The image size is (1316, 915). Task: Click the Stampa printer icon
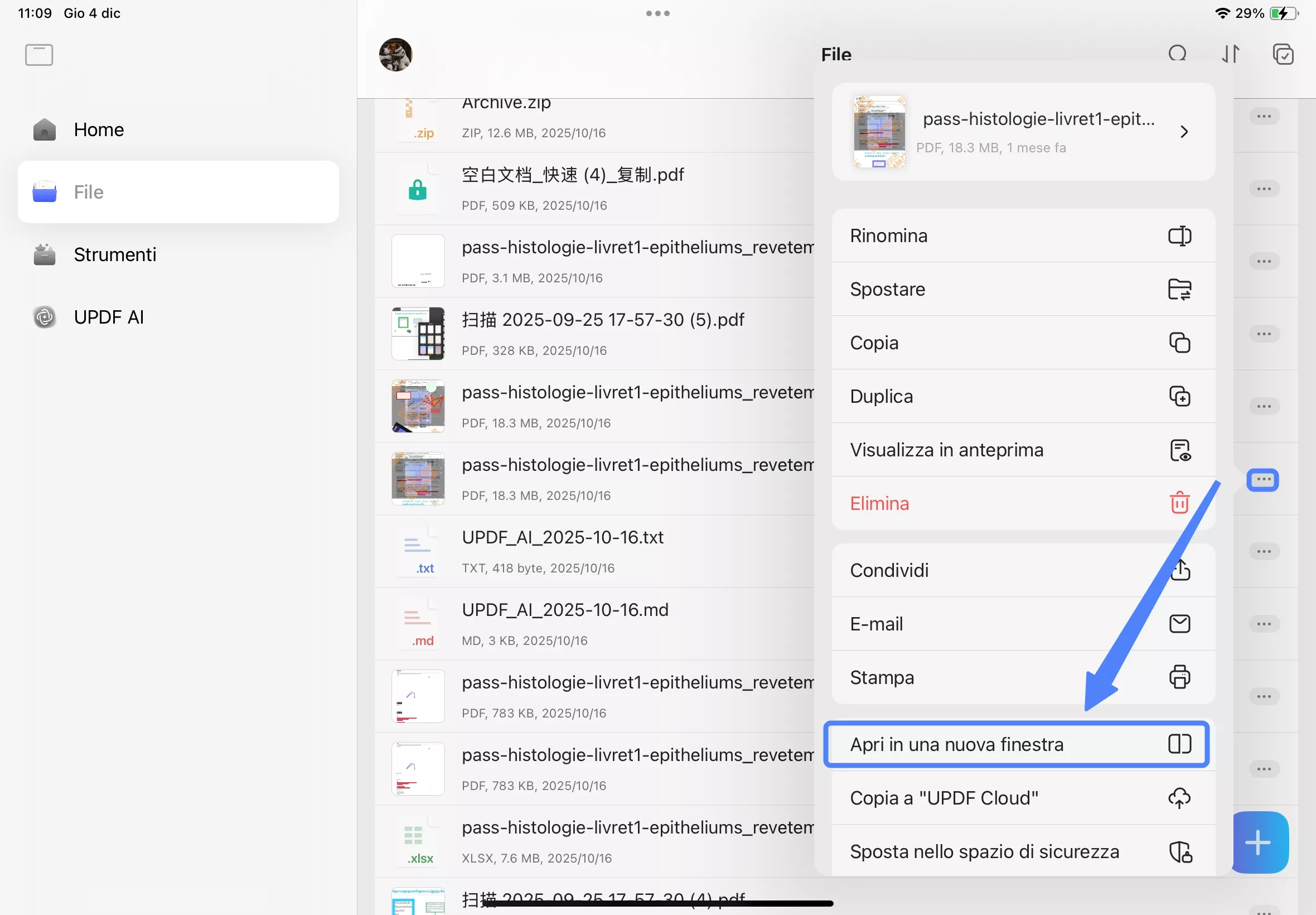tap(1179, 677)
